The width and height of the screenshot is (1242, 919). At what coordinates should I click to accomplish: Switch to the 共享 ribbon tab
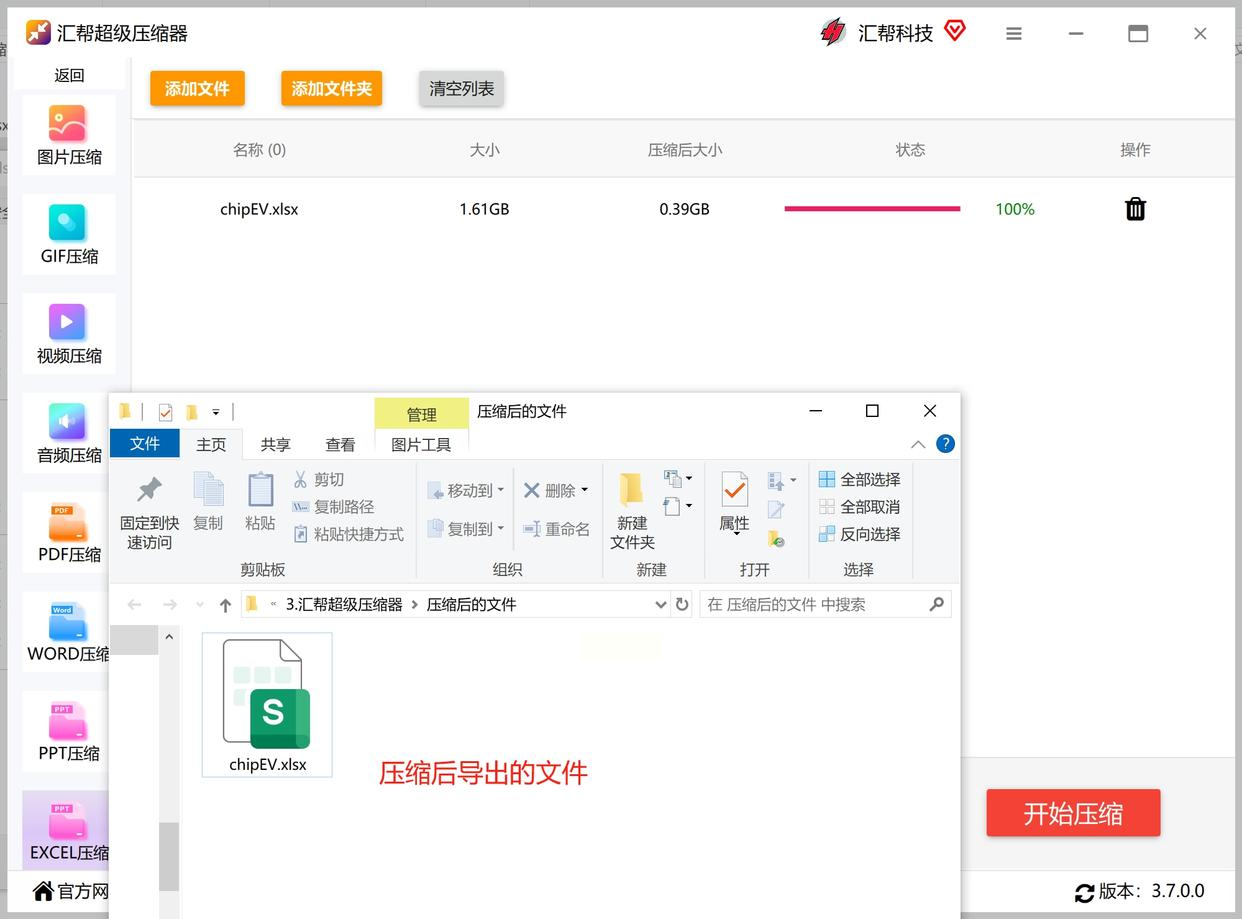(x=275, y=444)
